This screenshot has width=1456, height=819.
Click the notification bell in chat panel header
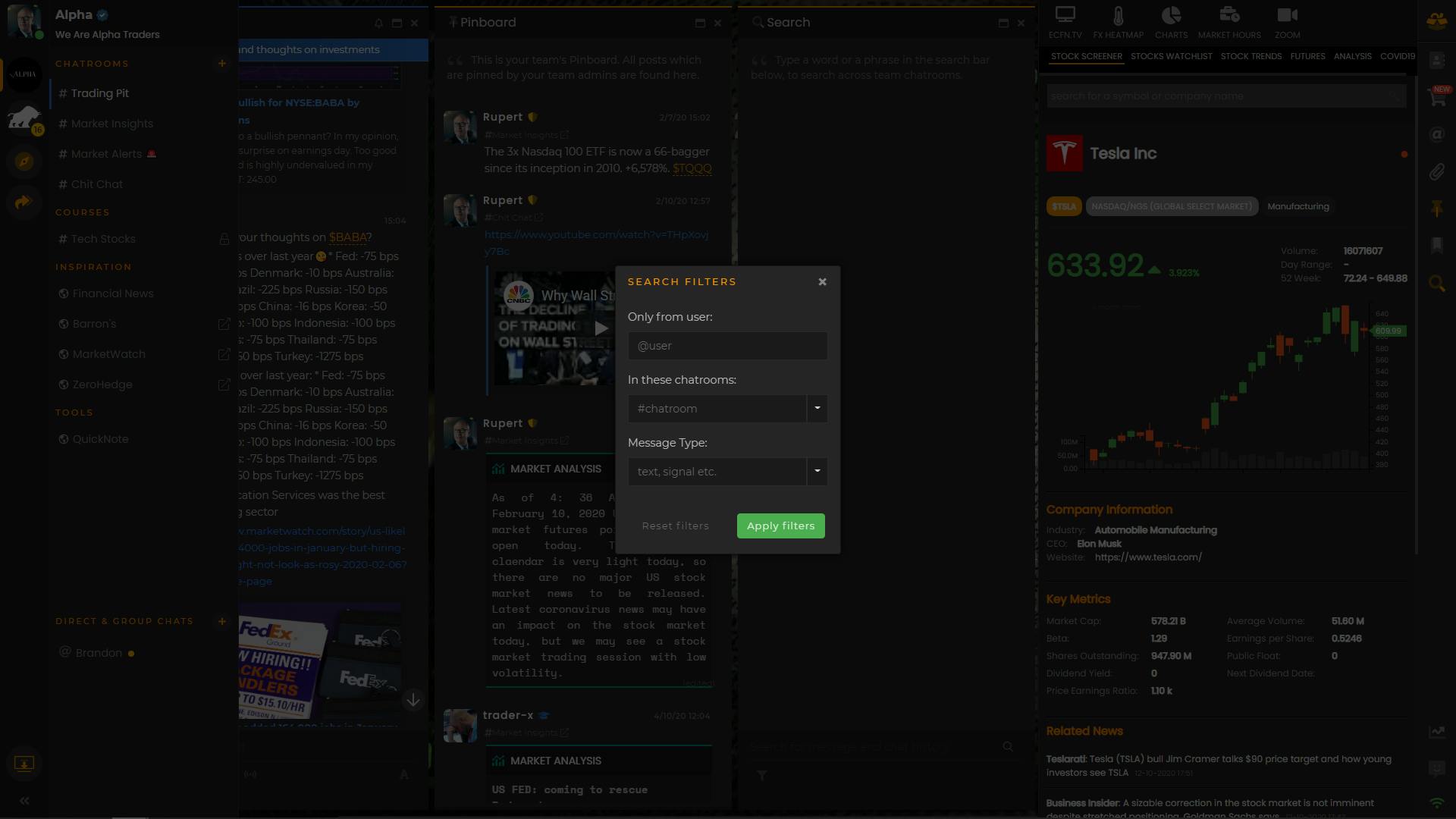[x=378, y=23]
